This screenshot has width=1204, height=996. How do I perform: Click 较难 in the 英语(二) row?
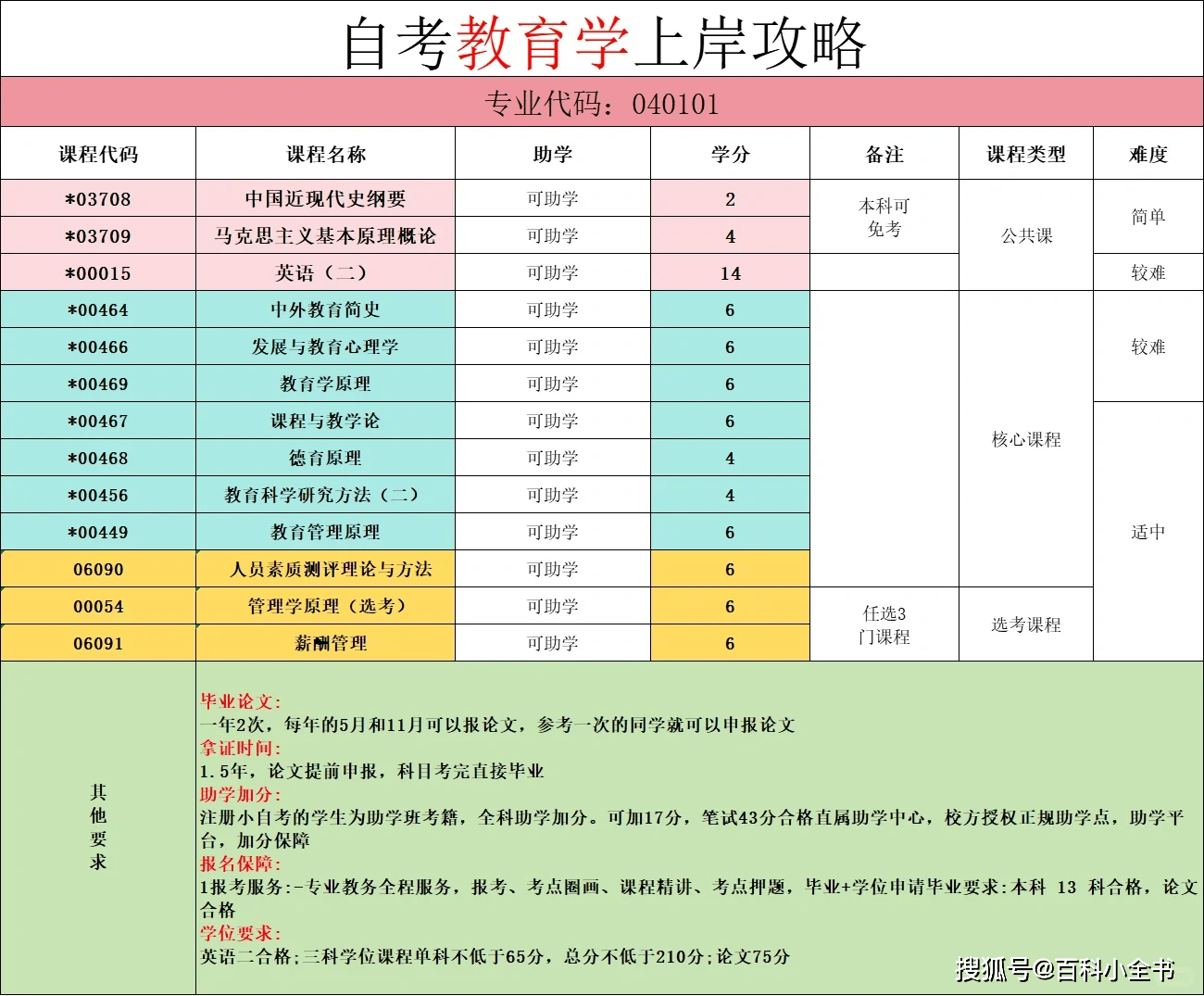(x=1148, y=272)
